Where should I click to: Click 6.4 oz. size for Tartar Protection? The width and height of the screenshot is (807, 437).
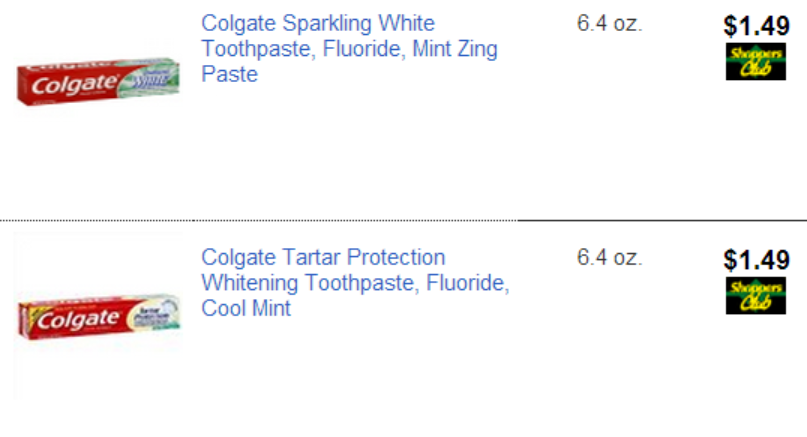609,258
